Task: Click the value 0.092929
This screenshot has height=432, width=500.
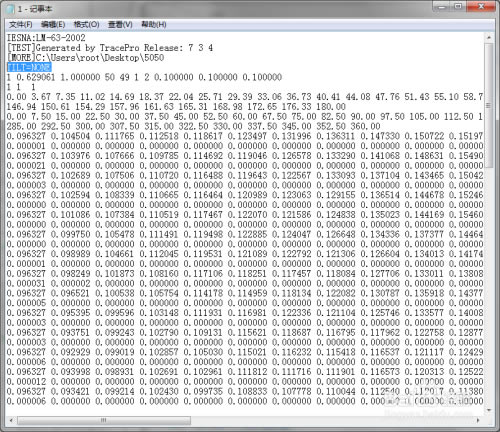Action: point(70,352)
